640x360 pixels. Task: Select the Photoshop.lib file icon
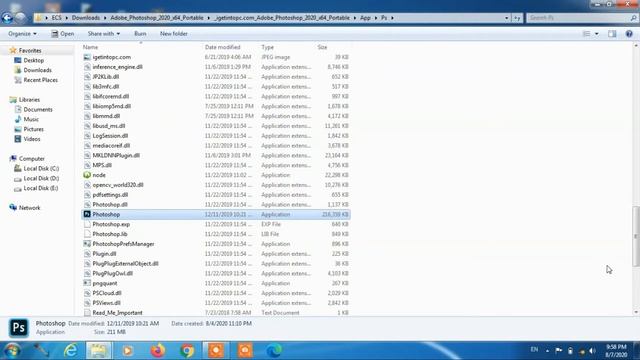point(87,234)
